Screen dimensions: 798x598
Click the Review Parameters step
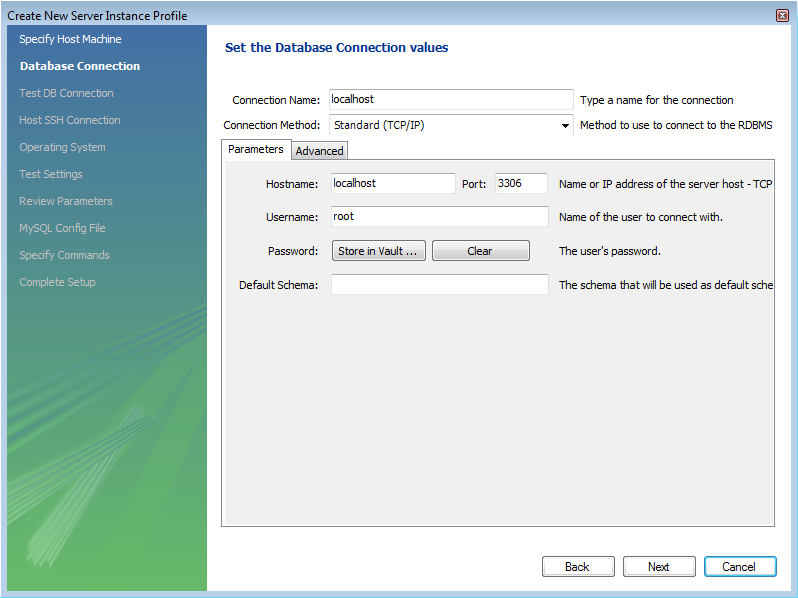click(x=66, y=201)
